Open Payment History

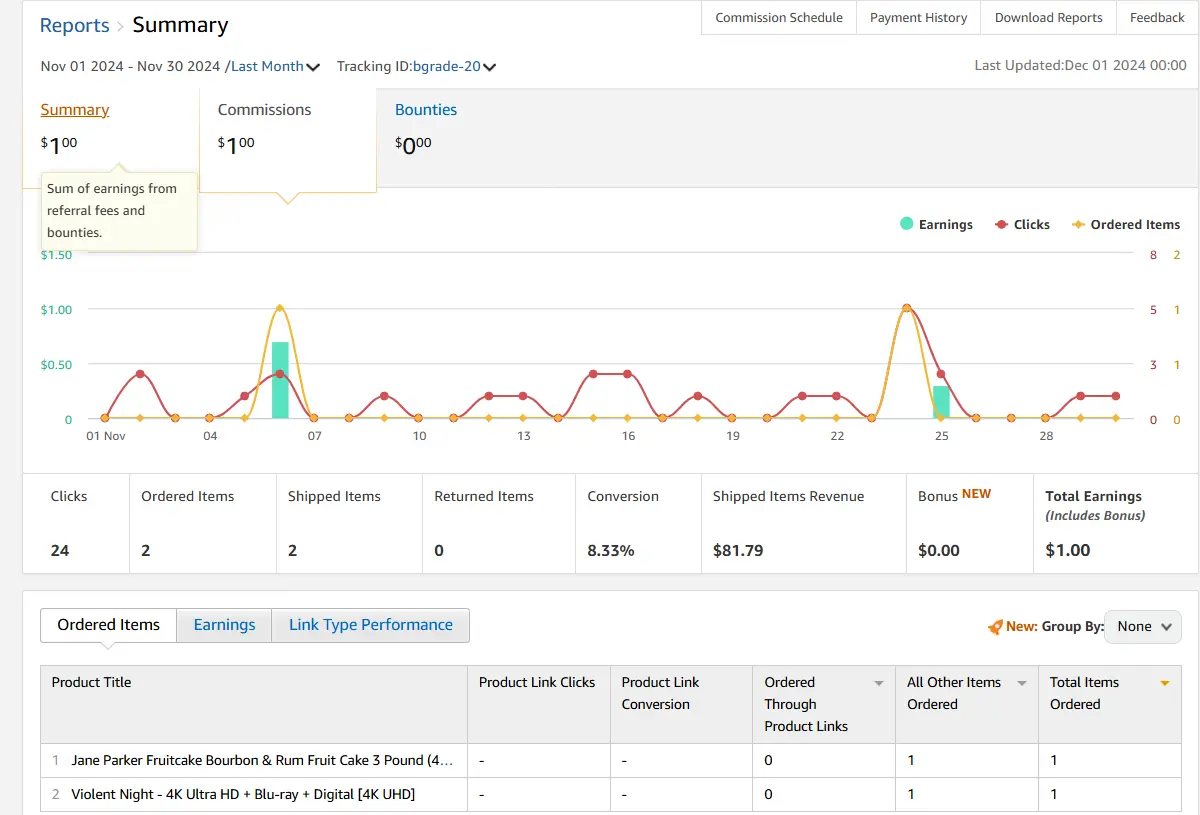[918, 18]
